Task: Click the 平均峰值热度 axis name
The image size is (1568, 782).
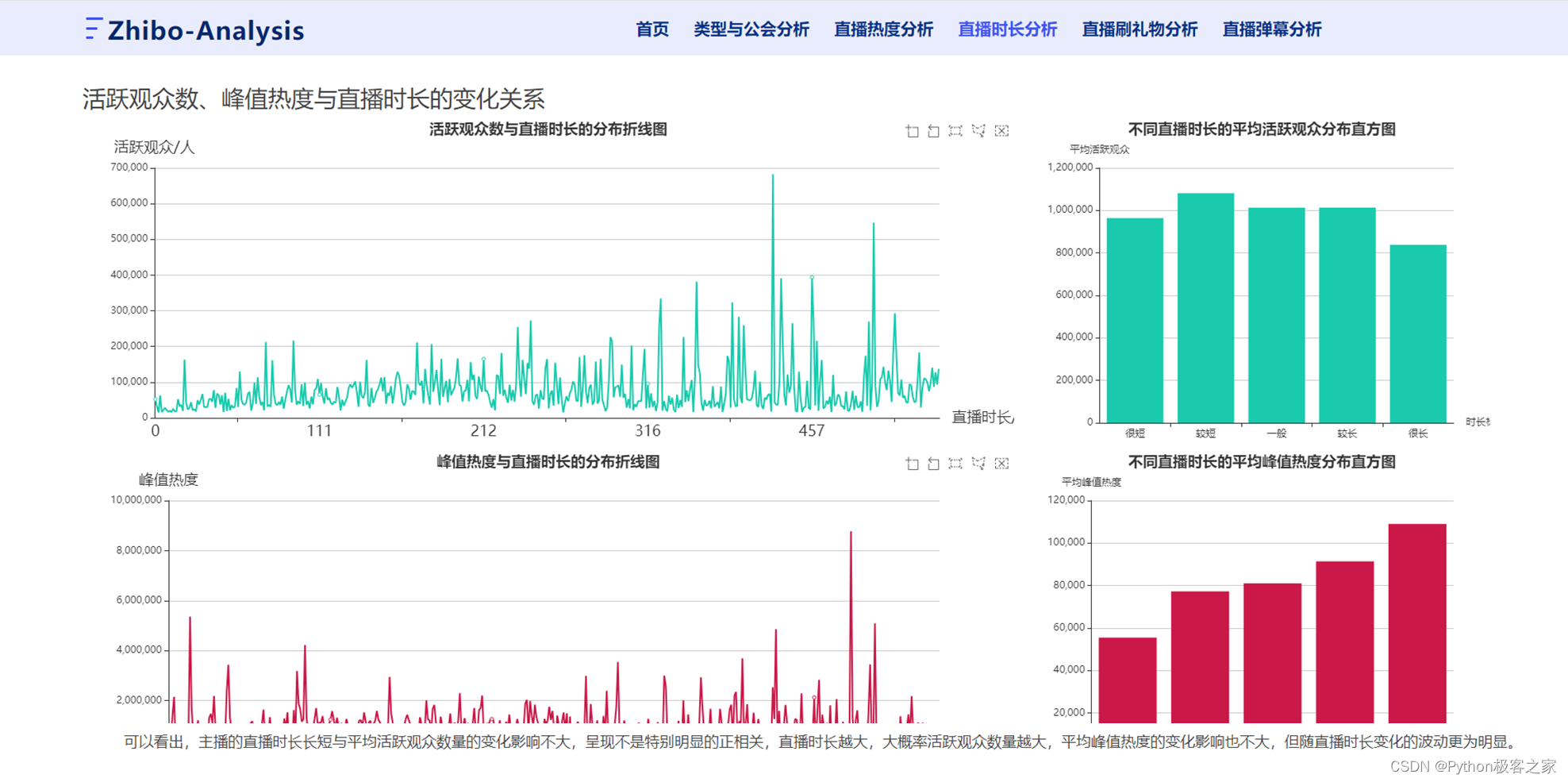Action: point(1091,482)
